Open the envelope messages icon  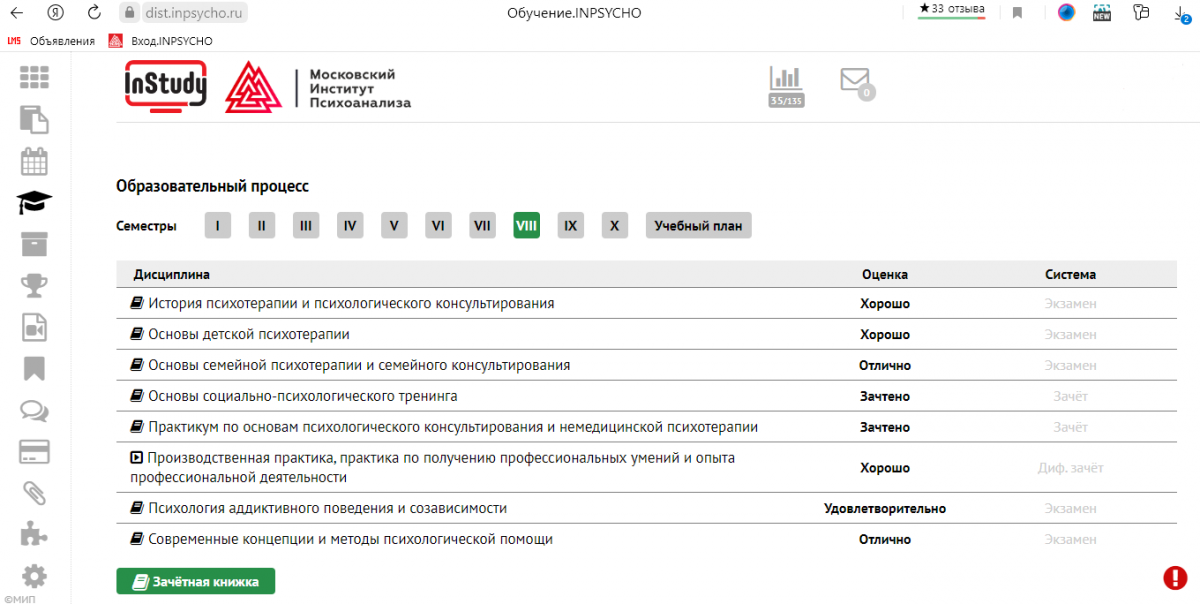pyautogui.click(x=855, y=81)
